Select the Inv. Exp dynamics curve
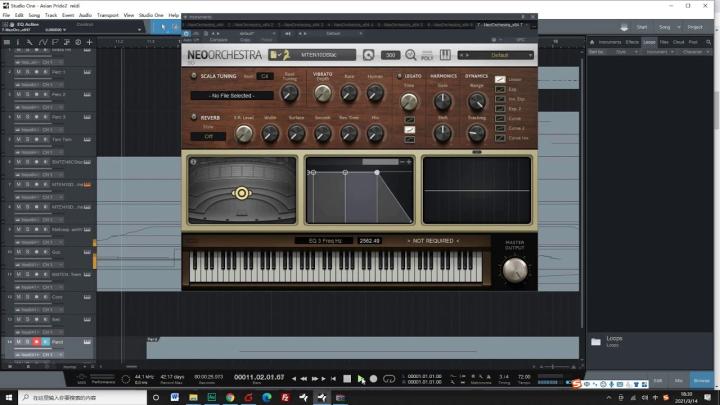 point(500,99)
